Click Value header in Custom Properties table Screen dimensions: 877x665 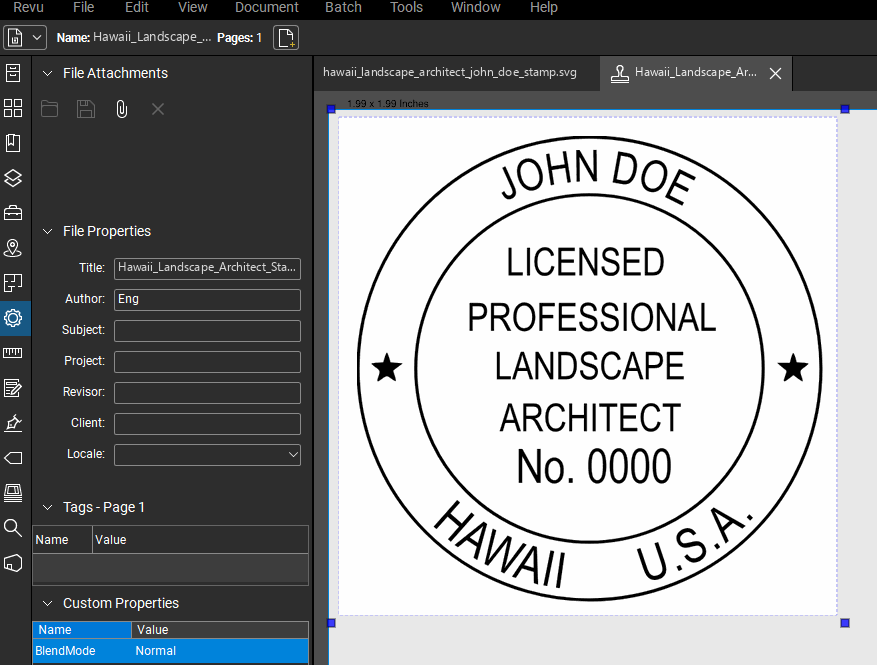point(220,630)
